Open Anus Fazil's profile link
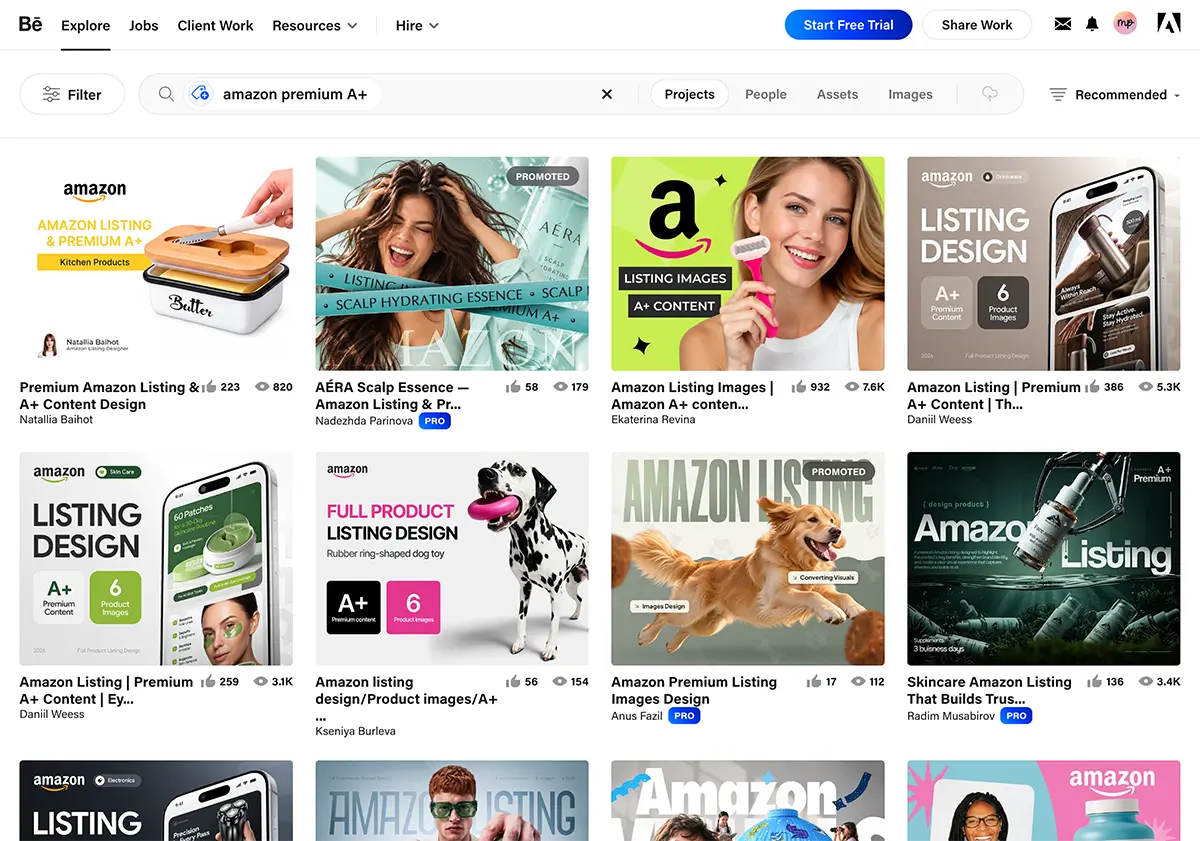Viewport: 1200px width, 841px height. pyautogui.click(x=637, y=716)
